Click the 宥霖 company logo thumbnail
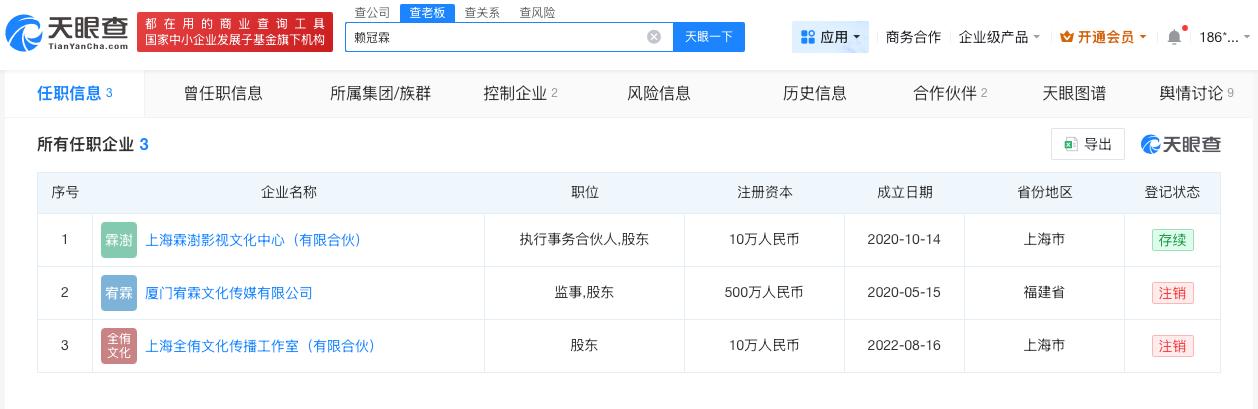This screenshot has height=409, width=1258. pos(119,293)
